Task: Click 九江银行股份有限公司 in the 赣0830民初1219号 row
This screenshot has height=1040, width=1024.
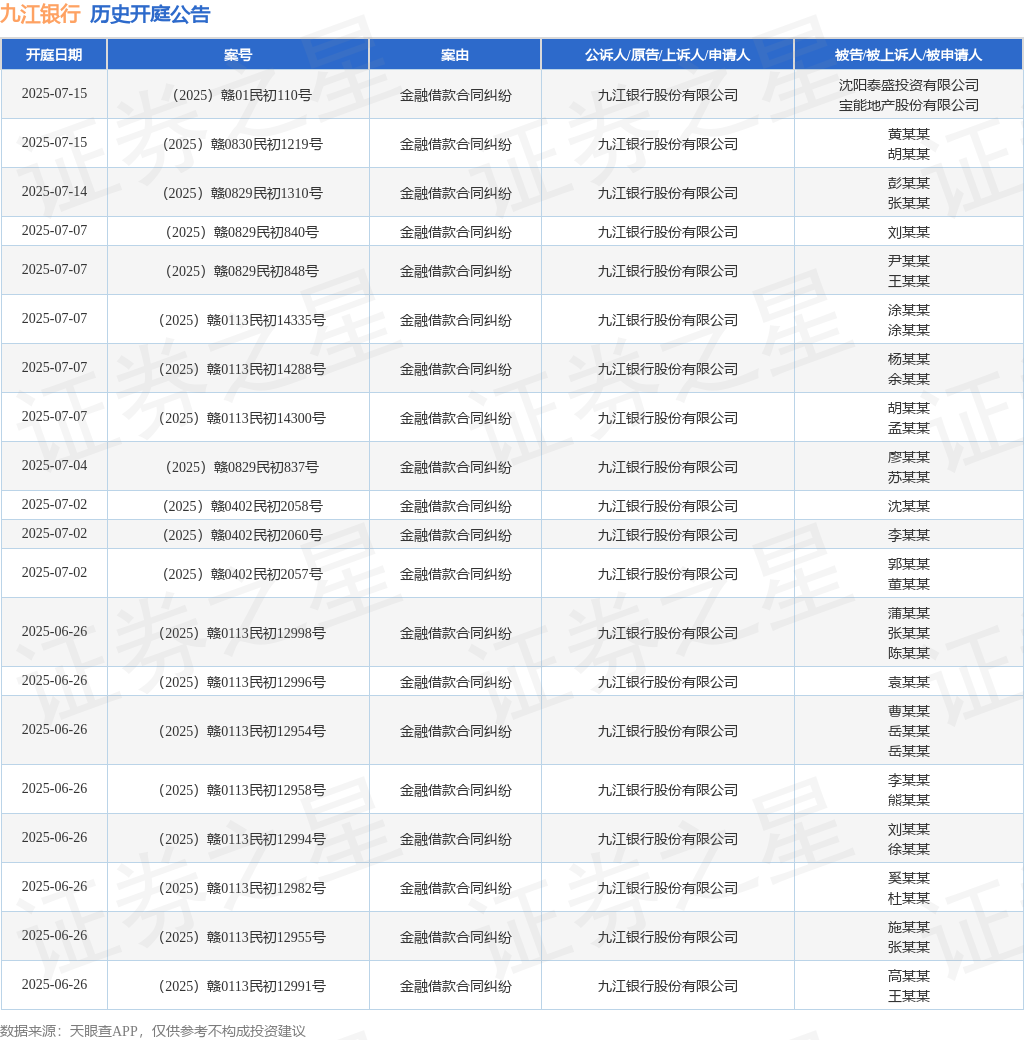Action: point(668,145)
